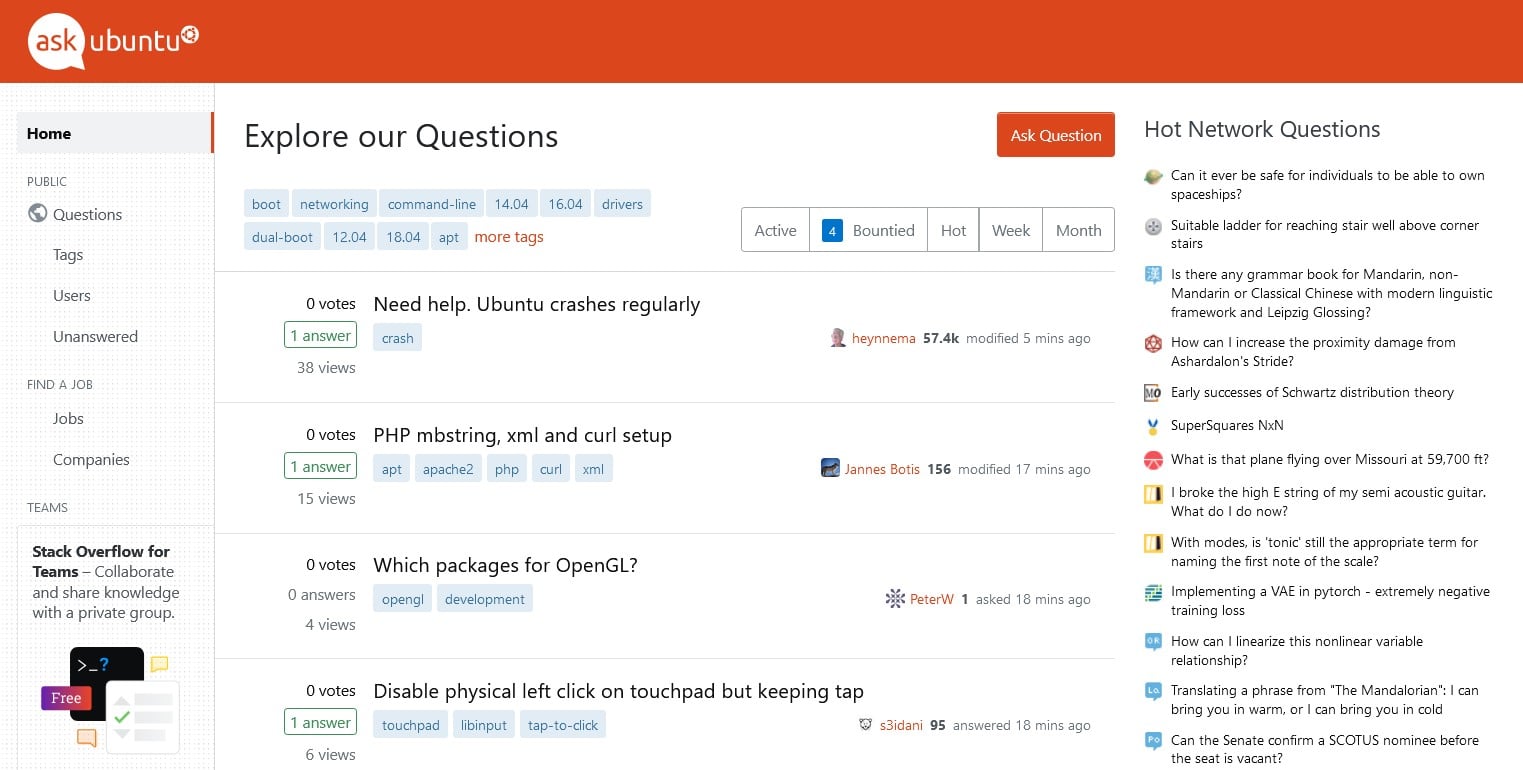The width and height of the screenshot is (1523, 770).
Task: Click icon beside VAE pytorch question
Action: (x=1153, y=592)
